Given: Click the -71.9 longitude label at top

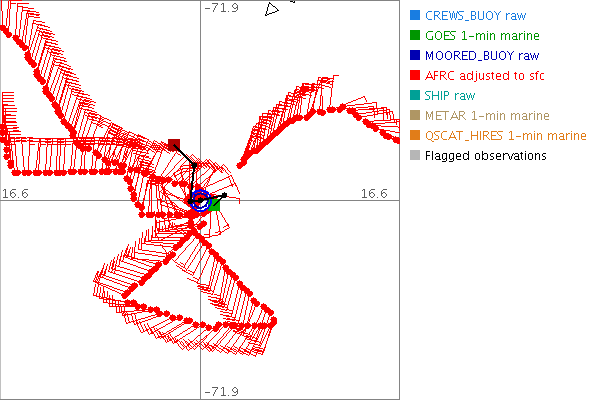Looking at the screenshot, I should tap(221, 8).
